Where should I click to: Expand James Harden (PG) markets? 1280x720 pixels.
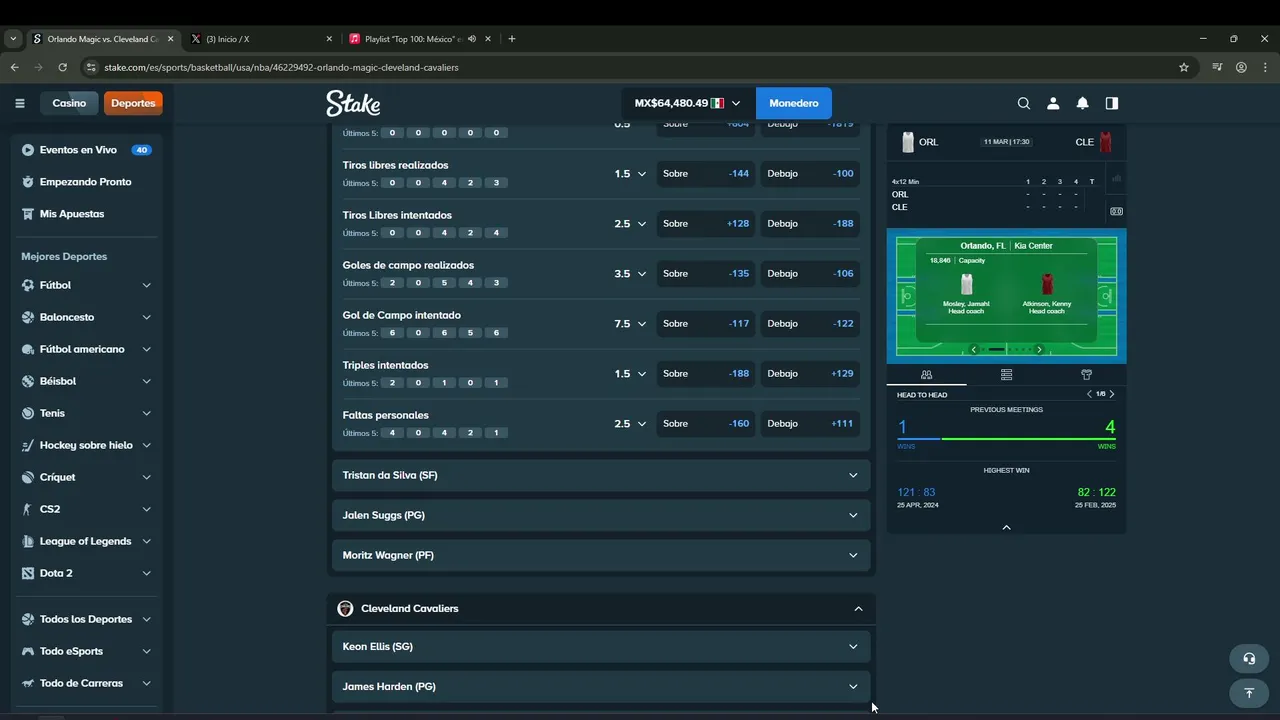601,686
